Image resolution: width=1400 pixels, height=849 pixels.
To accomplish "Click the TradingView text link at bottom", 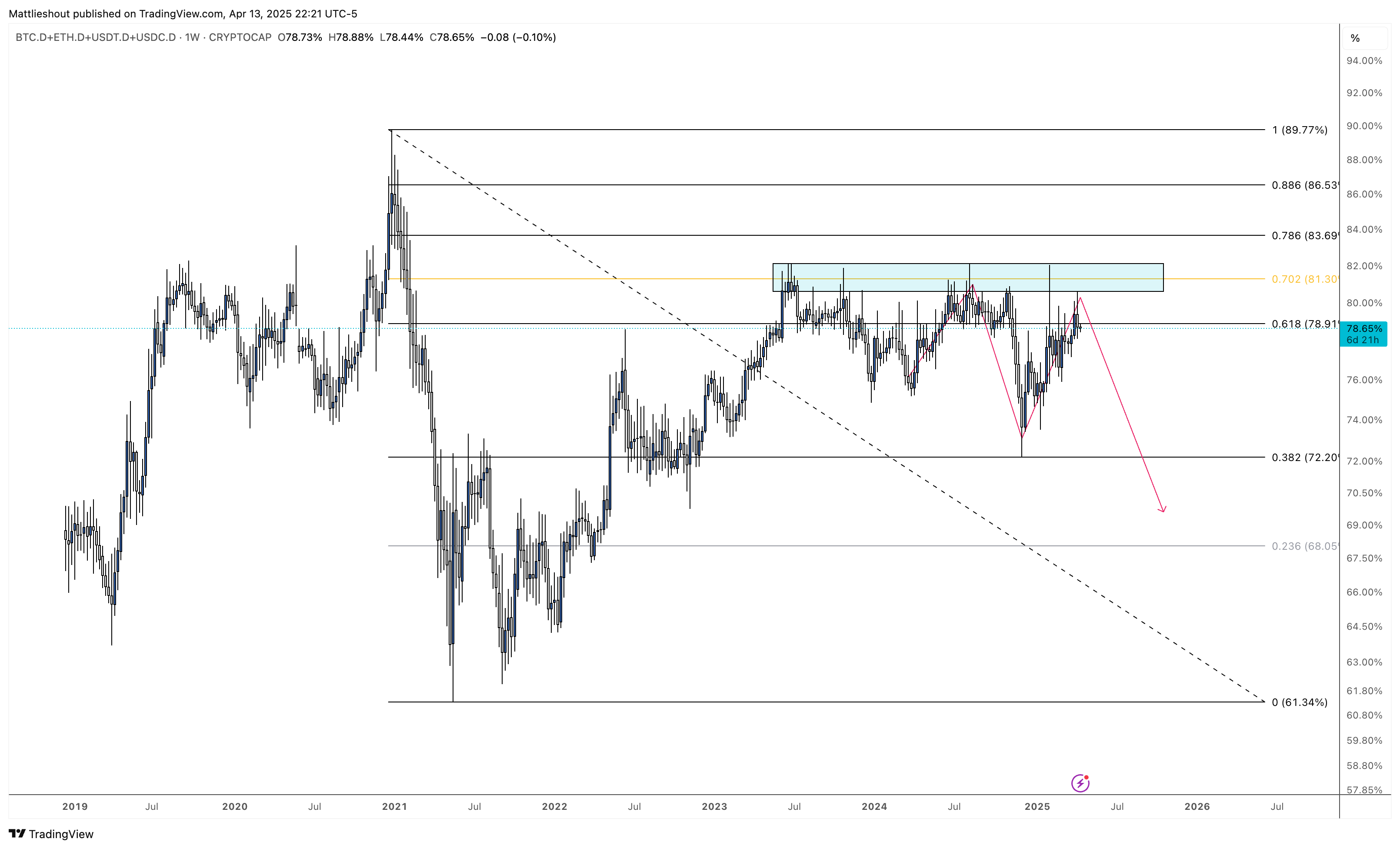I will [x=61, y=834].
